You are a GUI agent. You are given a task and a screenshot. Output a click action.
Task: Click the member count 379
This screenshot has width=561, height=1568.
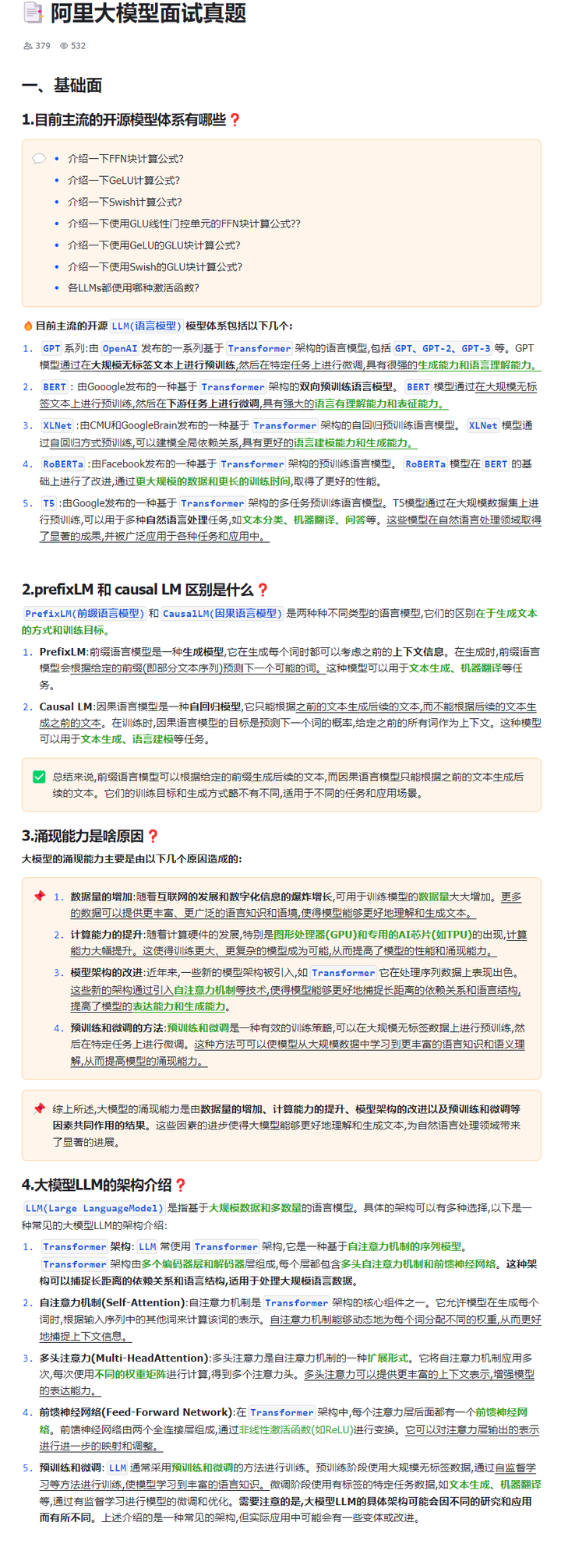[43, 46]
